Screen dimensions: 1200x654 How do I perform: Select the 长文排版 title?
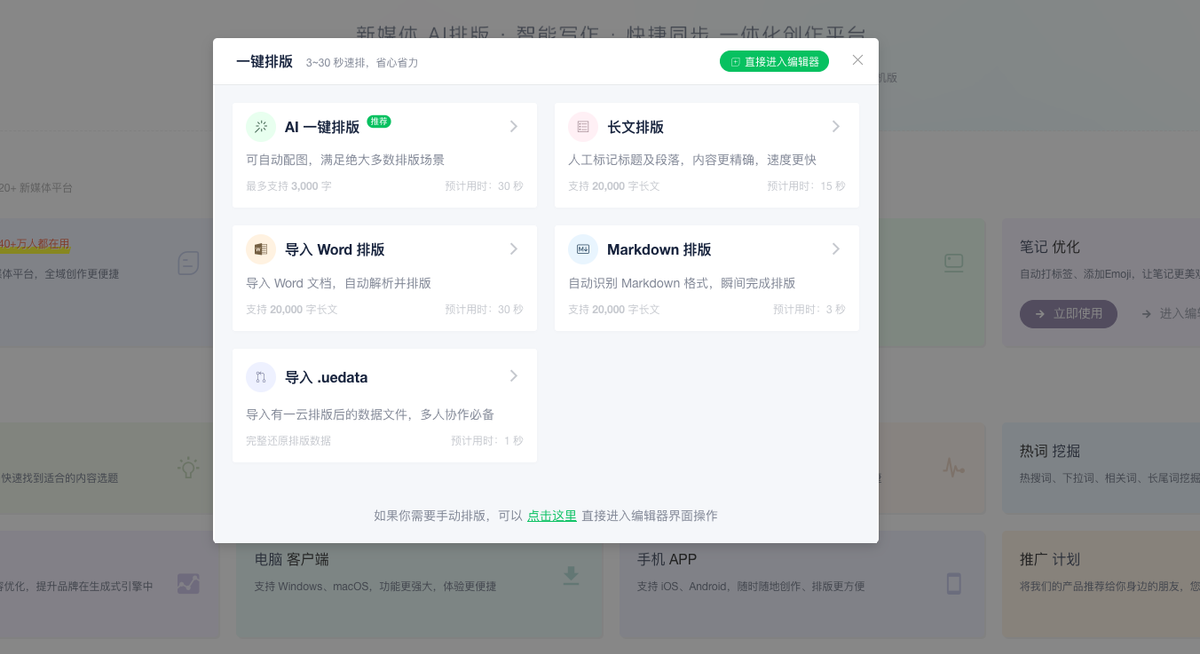pyautogui.click(x=635, y=127)
